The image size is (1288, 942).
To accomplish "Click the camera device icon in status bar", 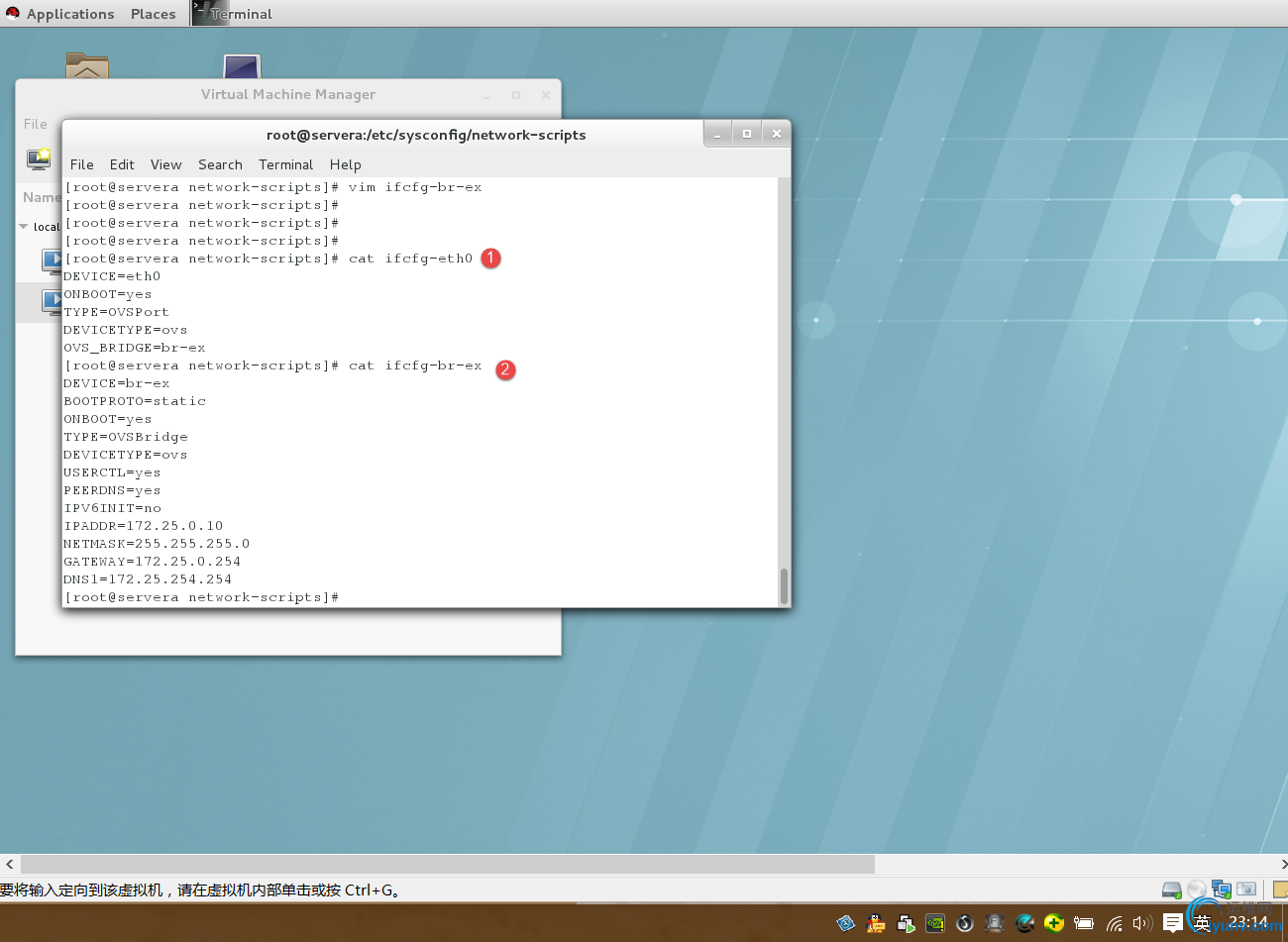I will point(1246,890).
